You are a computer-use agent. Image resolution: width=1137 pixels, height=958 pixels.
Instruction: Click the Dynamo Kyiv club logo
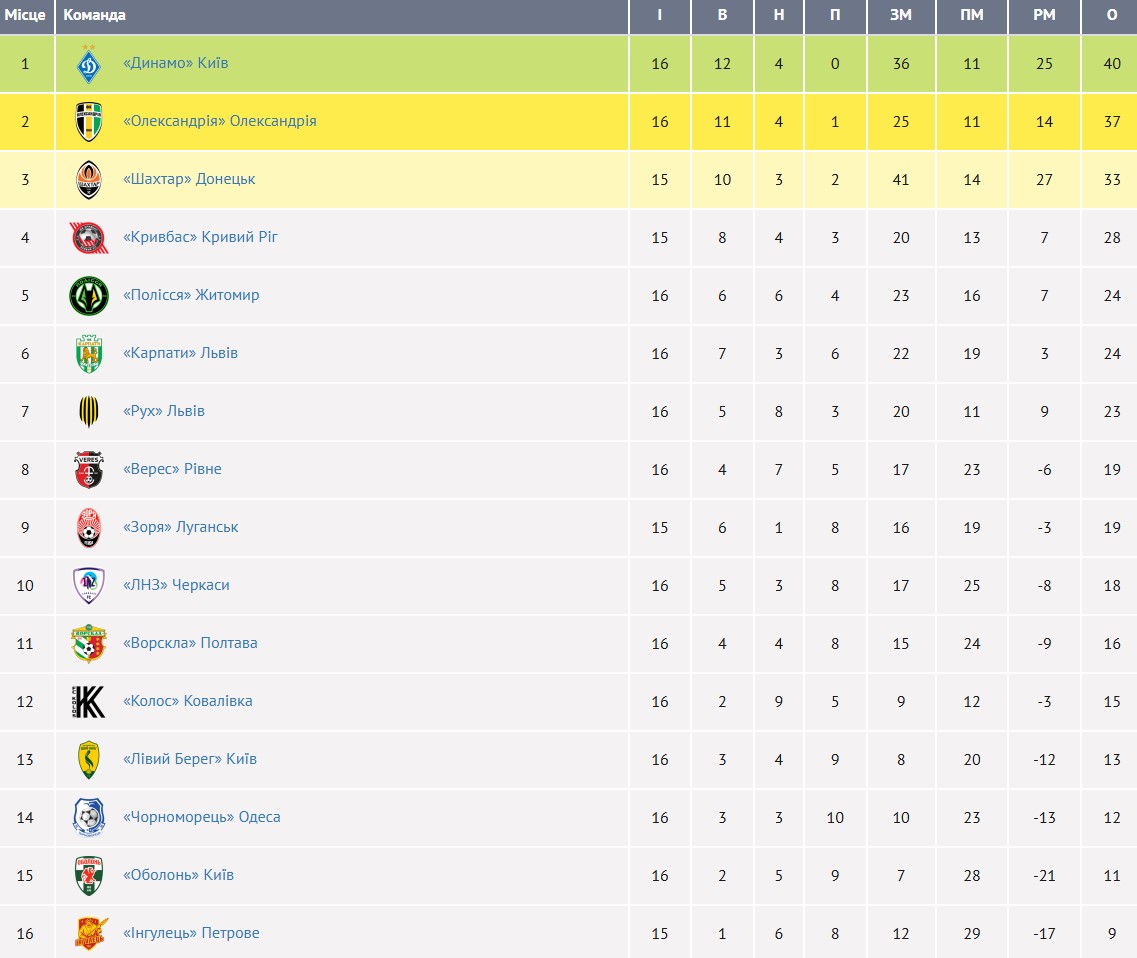point(89,64)
